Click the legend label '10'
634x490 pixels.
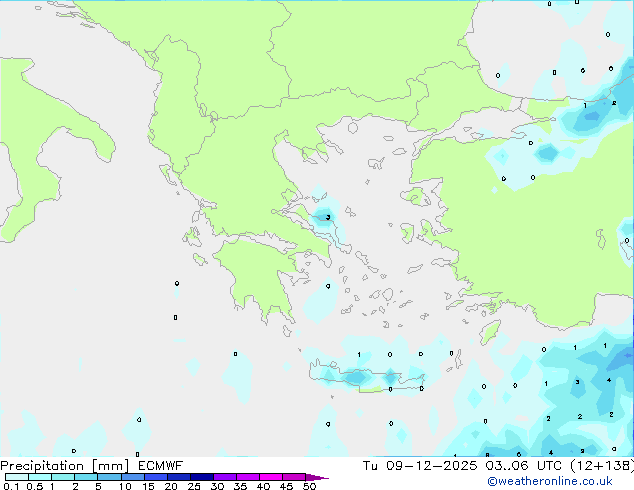pos(125,486)
